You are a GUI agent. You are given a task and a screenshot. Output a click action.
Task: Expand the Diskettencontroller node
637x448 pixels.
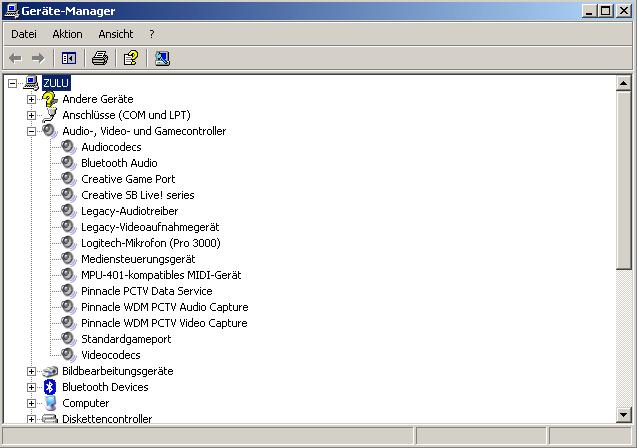[x=31, y=419]
